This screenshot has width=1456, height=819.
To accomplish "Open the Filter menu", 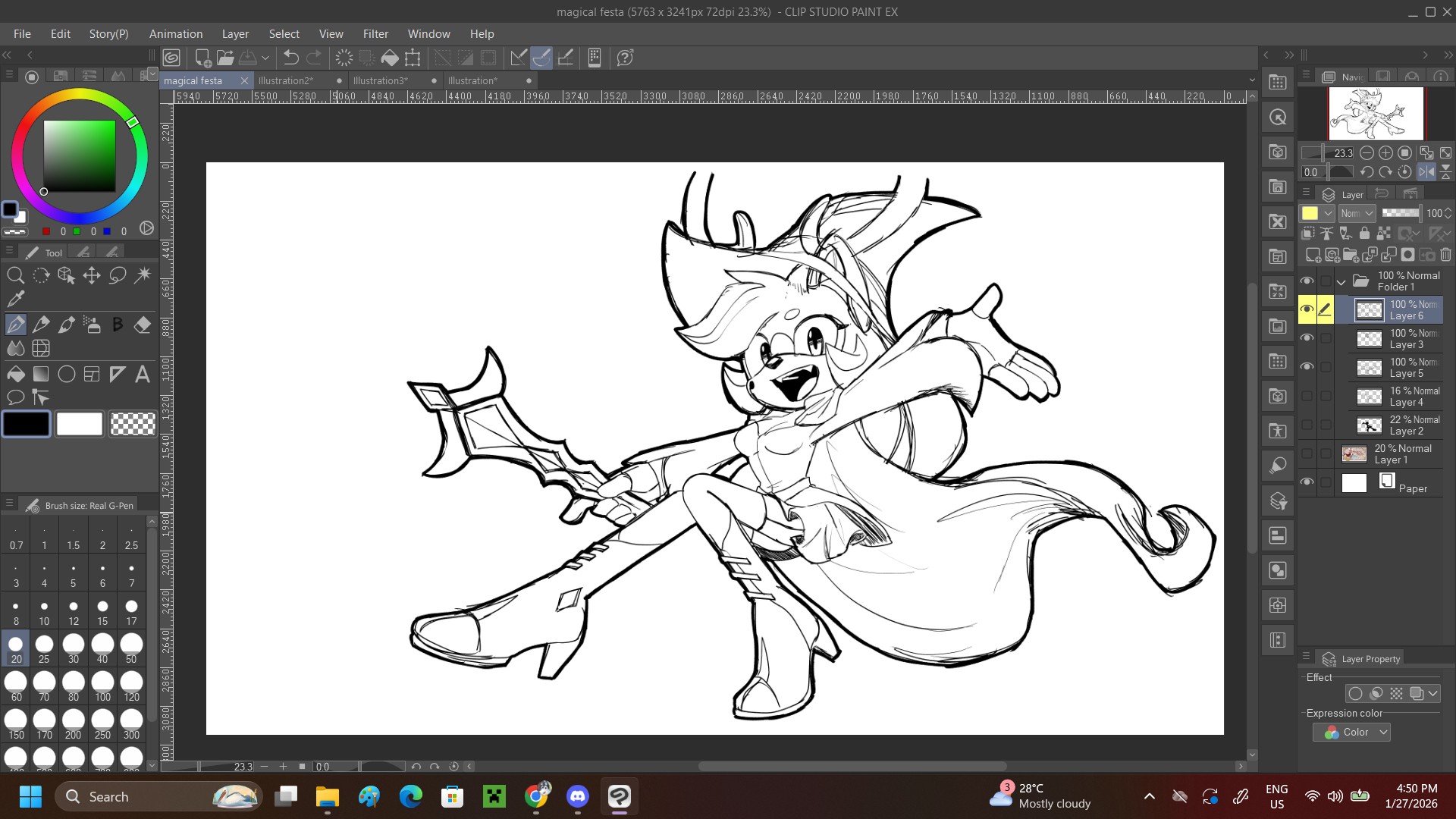I will pyautogui.click(x=375, y=34).
